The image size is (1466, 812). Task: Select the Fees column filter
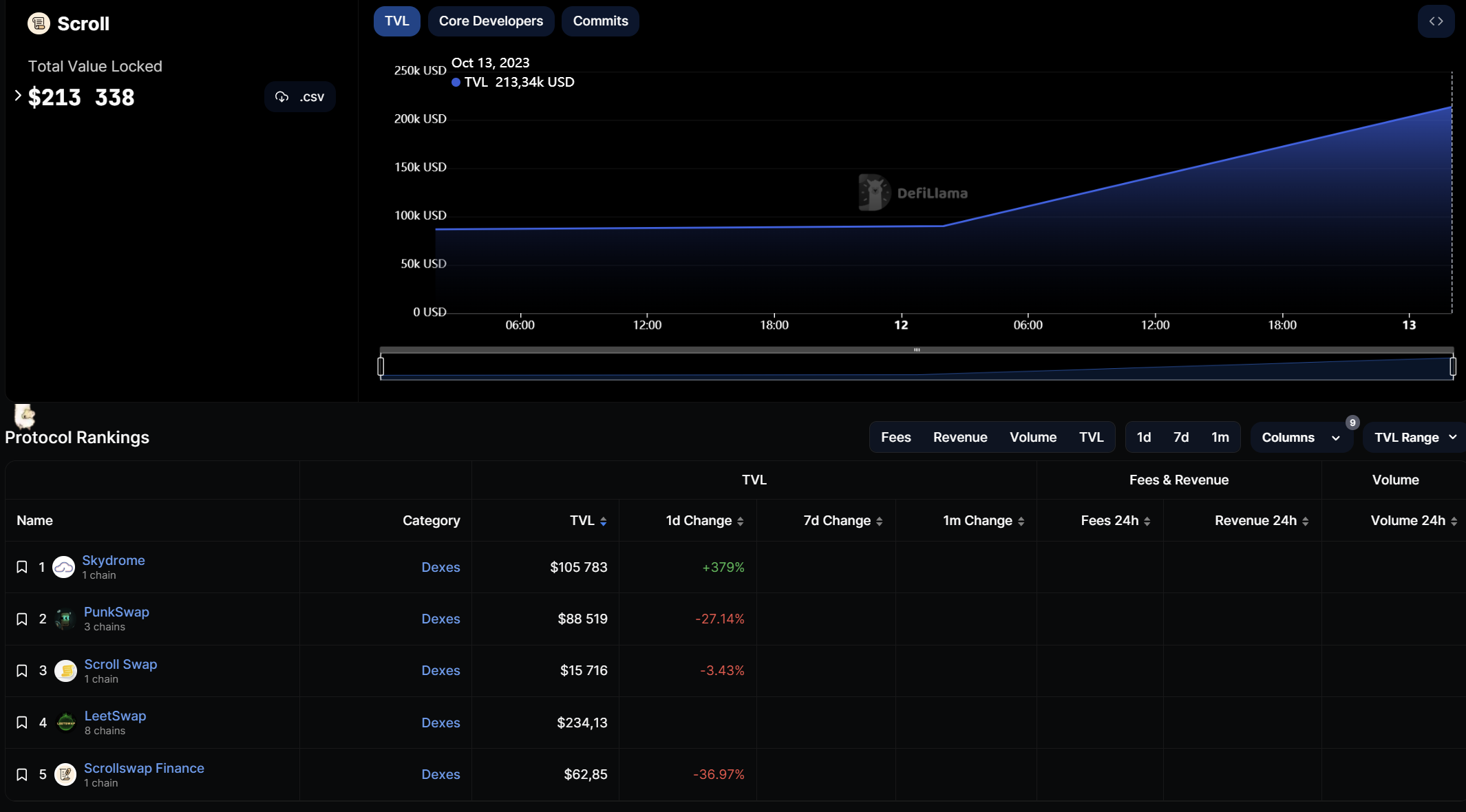895,438
